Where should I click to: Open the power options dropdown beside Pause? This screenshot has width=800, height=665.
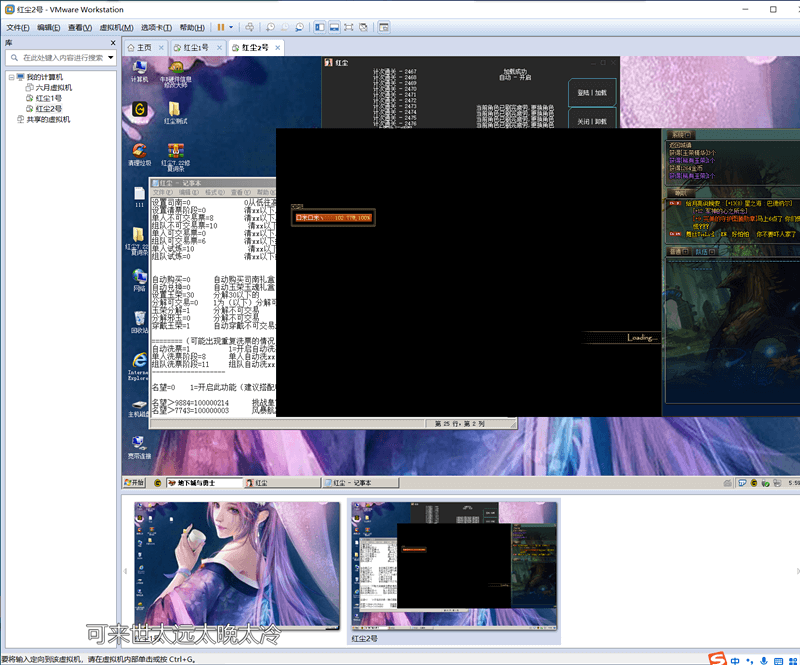click(x=231, y=27)
